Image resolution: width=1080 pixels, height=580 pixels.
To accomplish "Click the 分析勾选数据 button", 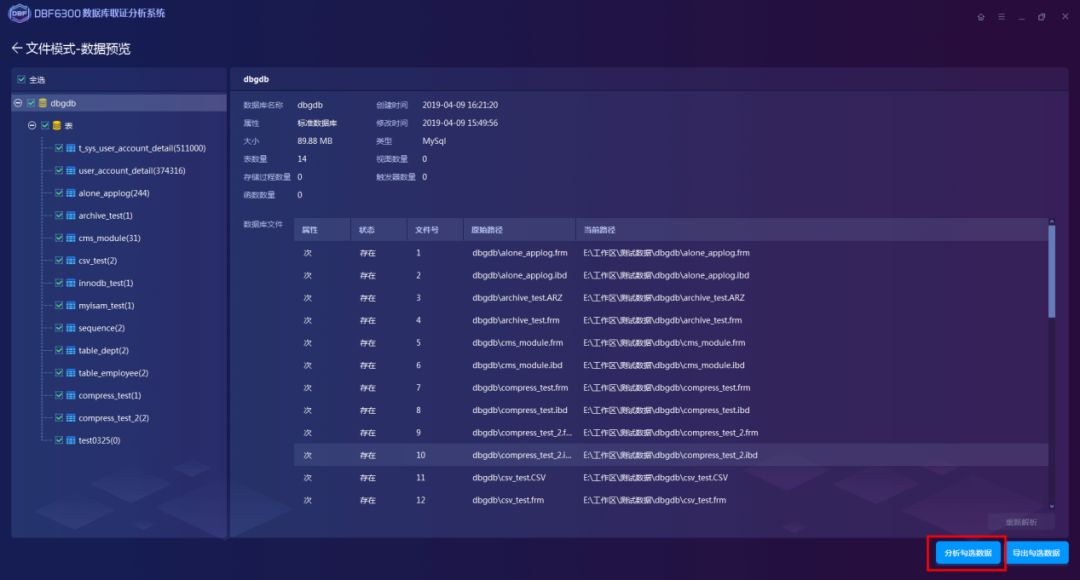I will [x=968, y=553].
